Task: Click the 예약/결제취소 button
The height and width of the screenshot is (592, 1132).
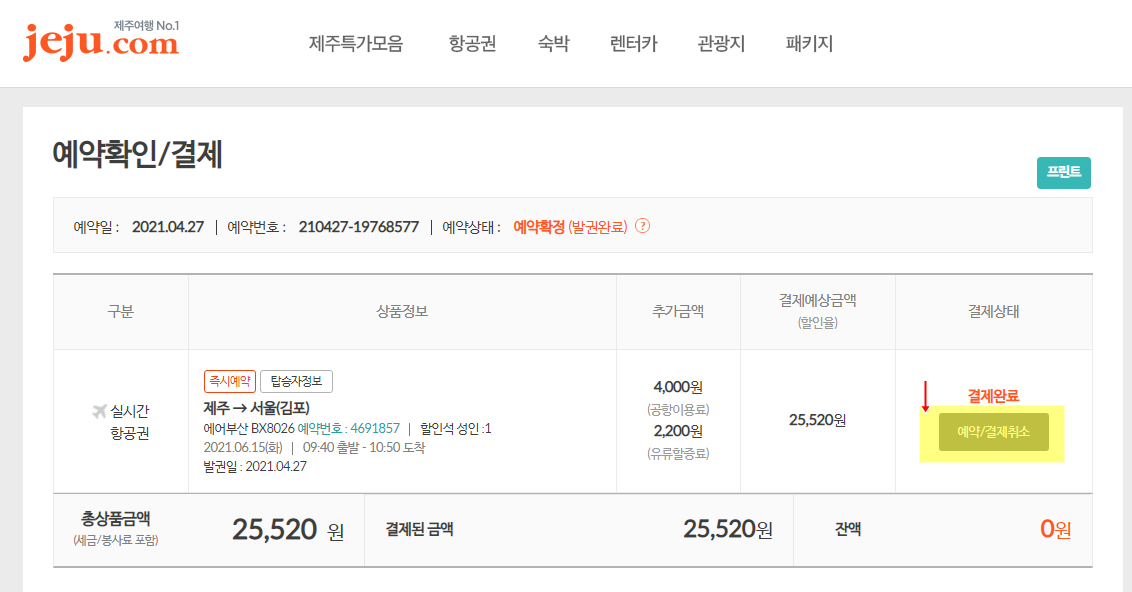Action: (993, 432)
